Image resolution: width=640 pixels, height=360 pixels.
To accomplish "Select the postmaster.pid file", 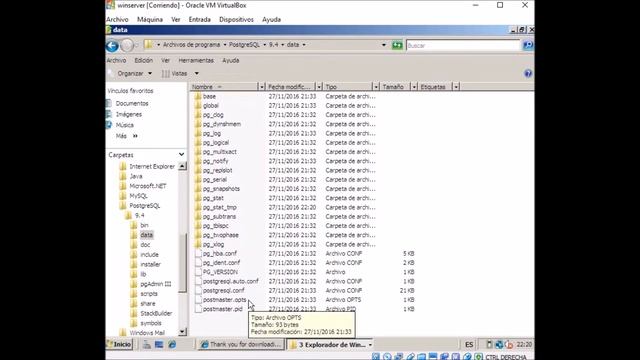I will 223,309.
